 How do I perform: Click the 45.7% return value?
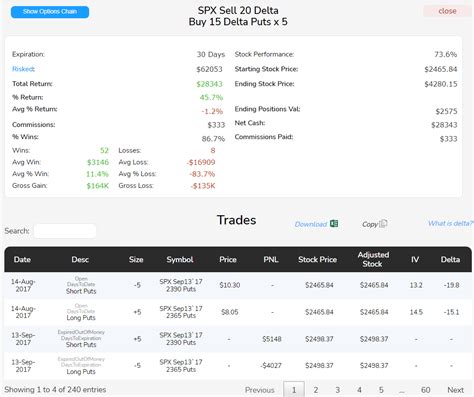tap(211, 98)
